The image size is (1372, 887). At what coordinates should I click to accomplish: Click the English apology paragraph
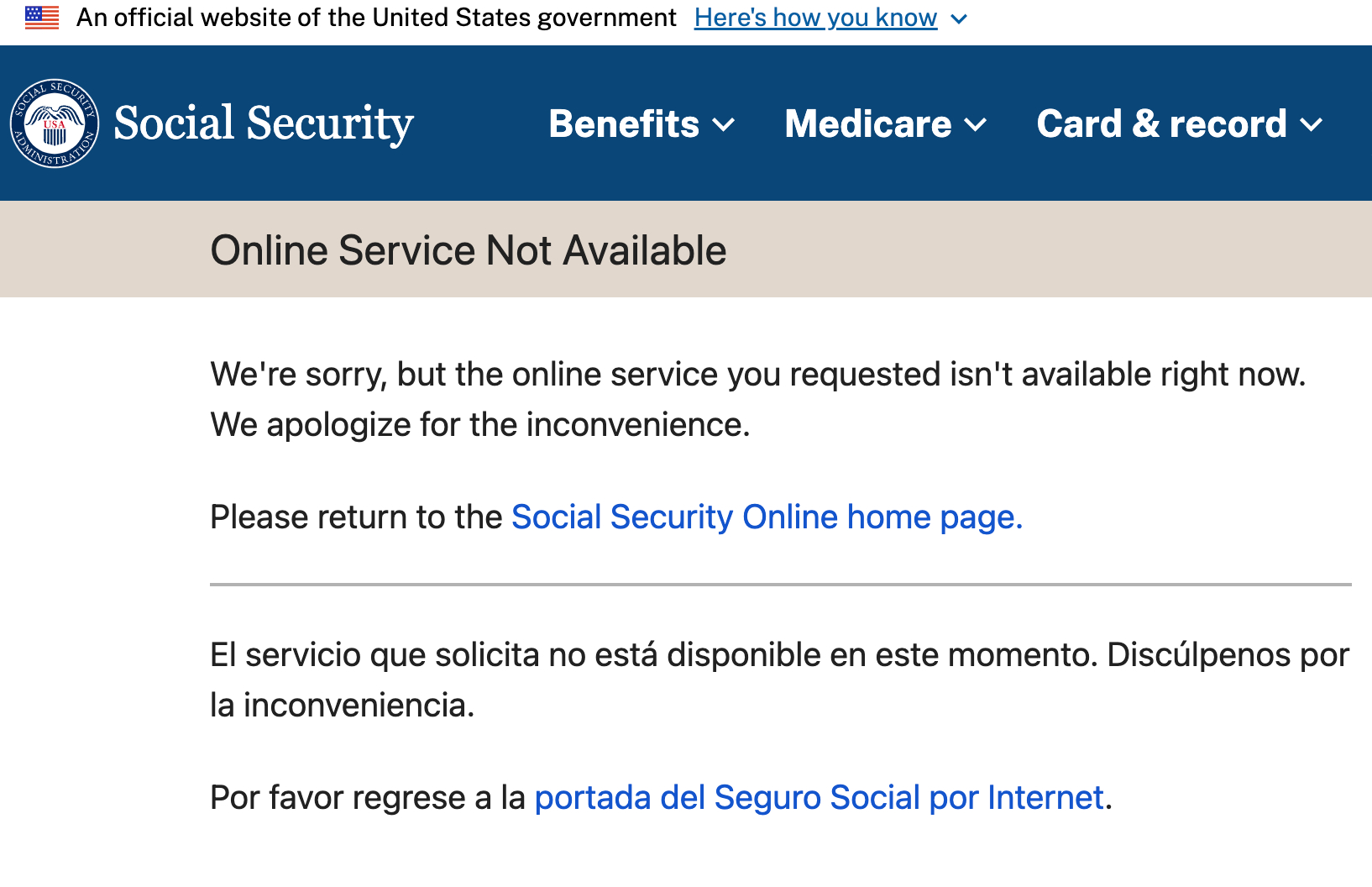(757, 399)
